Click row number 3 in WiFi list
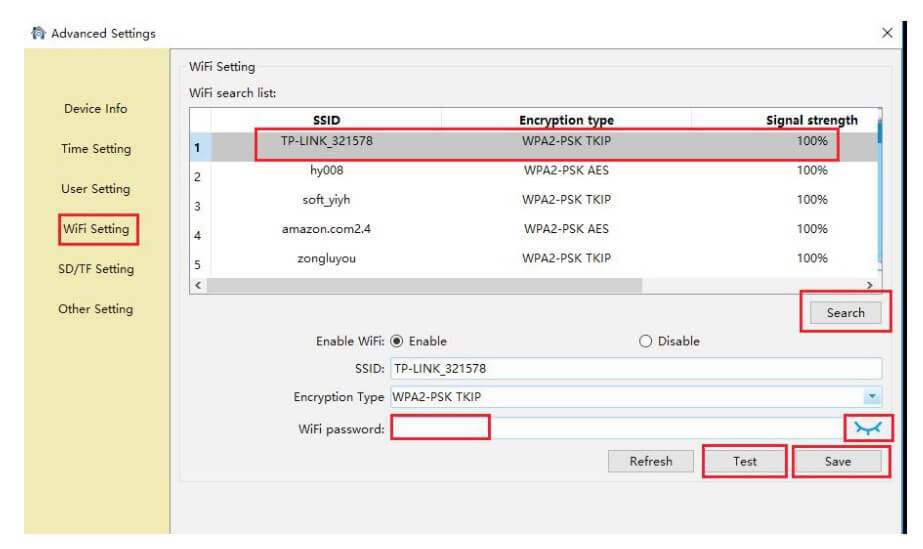This screenshot has width=923, height=549. coord(198,206)
